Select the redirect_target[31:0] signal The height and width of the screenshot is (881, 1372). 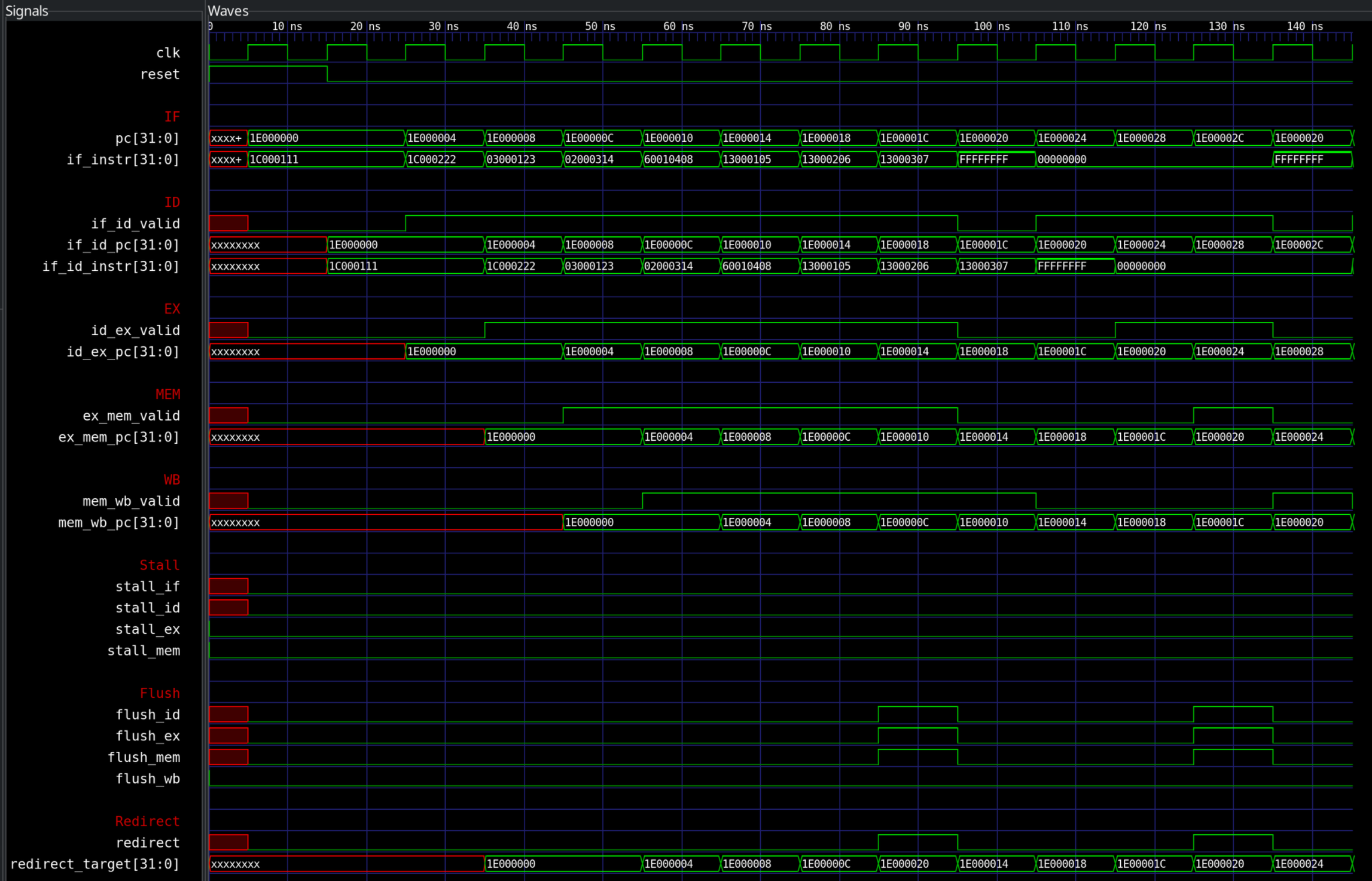point(94,864)
